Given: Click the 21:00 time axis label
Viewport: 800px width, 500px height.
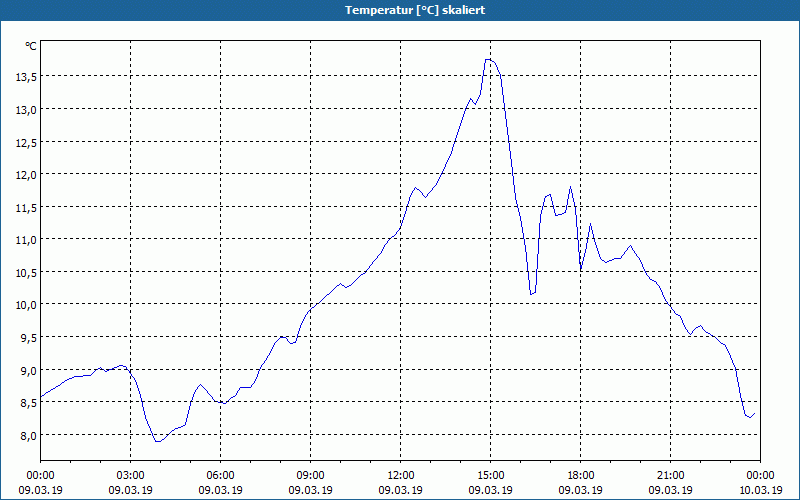Looking at the screenshot, I should pos(670,476).
